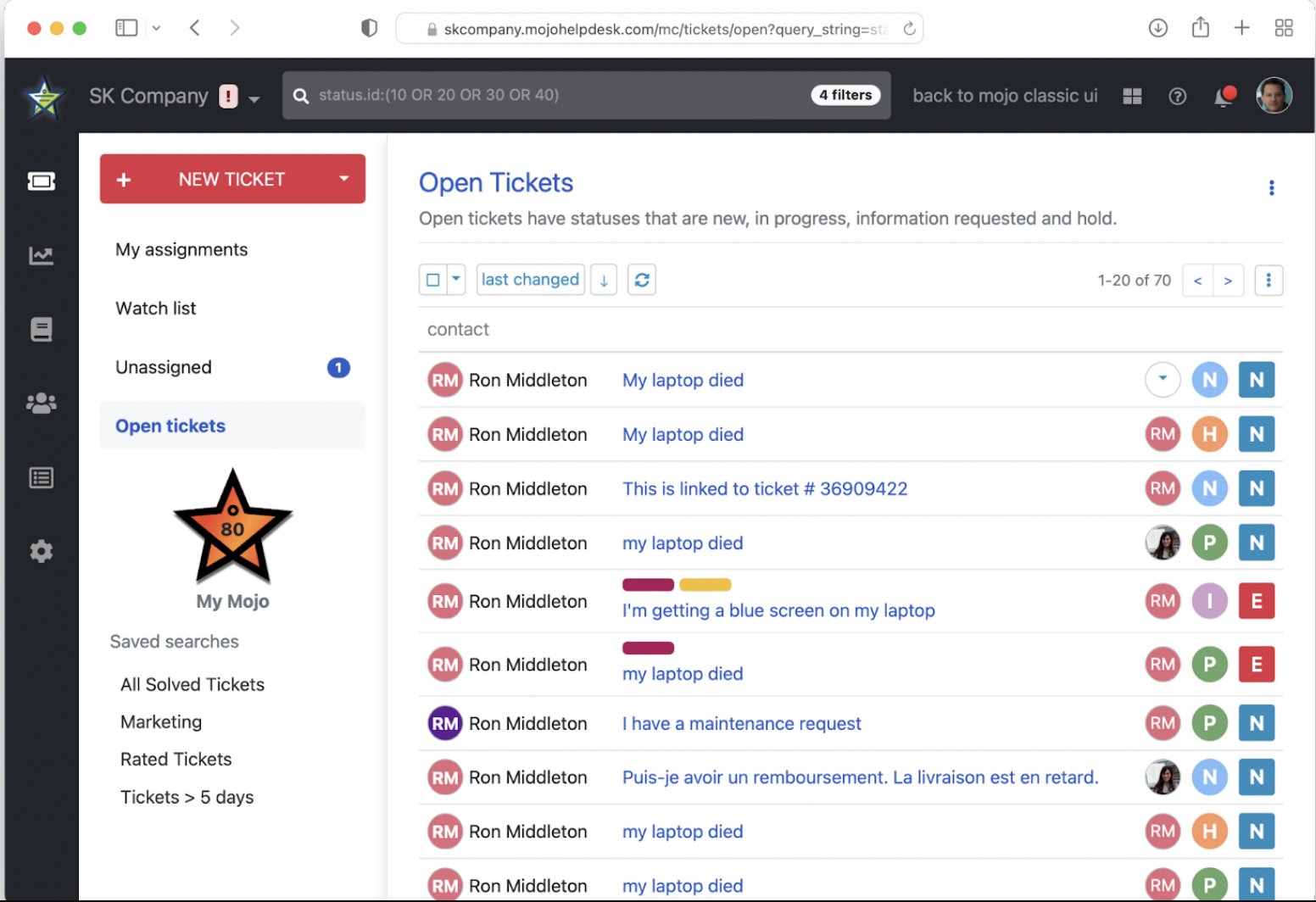Screen dimensions: 1316x902
Task: Open the Reports chart icon in sidebar
Action: (x=40, y=255)
